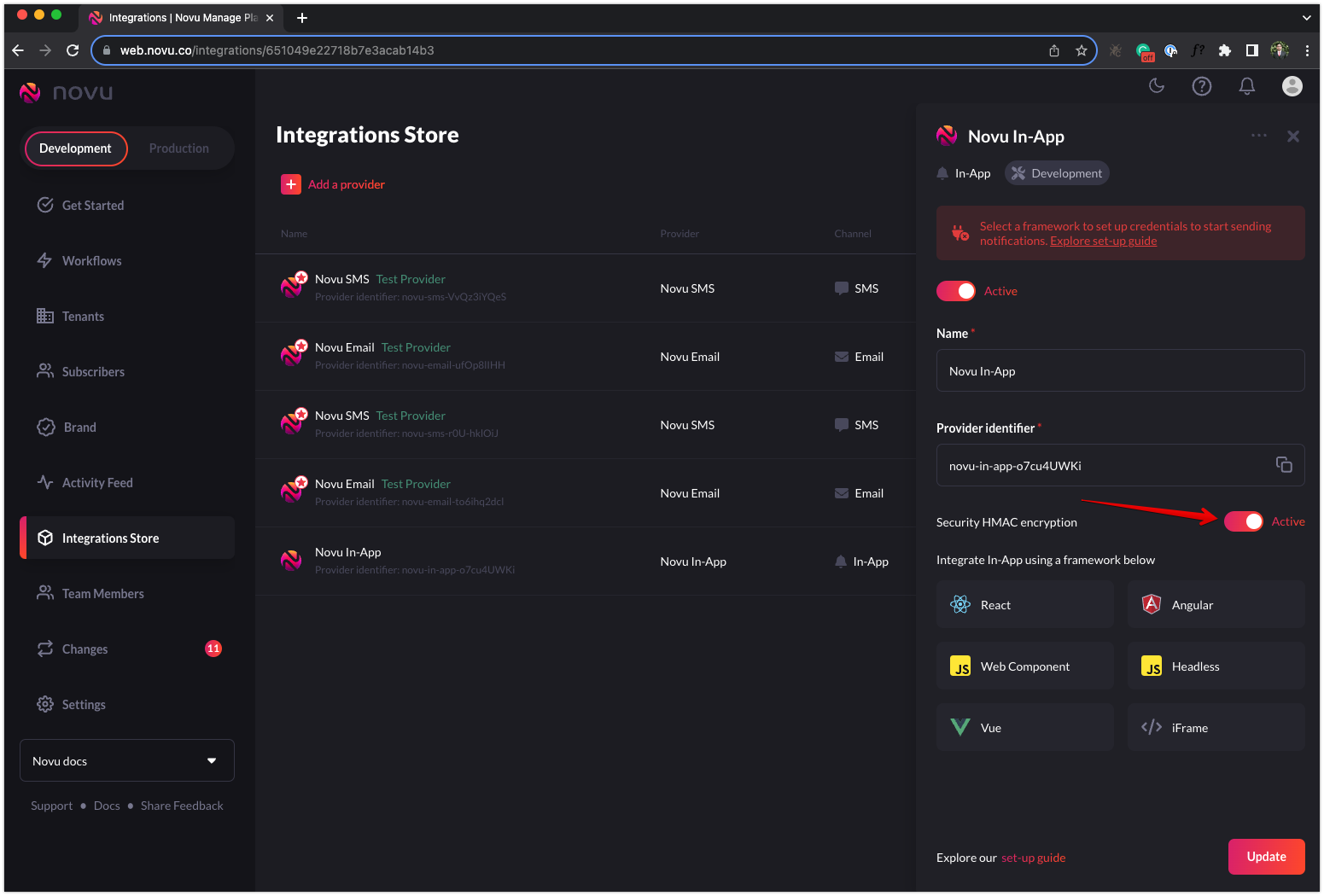Click the share icon in address bar
Screen dimensions: 1324x896
1054,50
